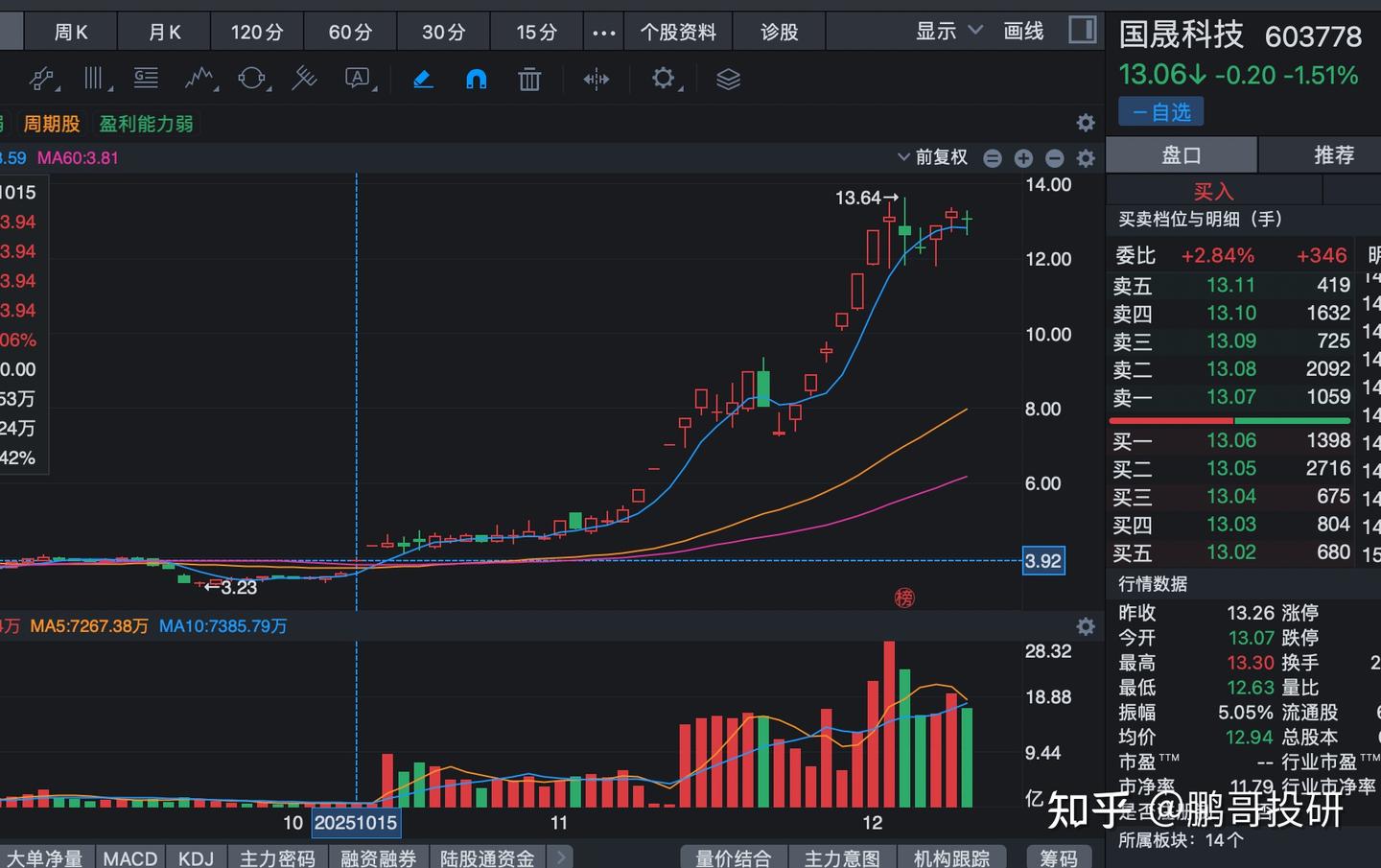Switch to the 月K monthly chart tab
The width and height of the screenshot is (1381, 868).
pyautogui.click(x=163, y=31)
